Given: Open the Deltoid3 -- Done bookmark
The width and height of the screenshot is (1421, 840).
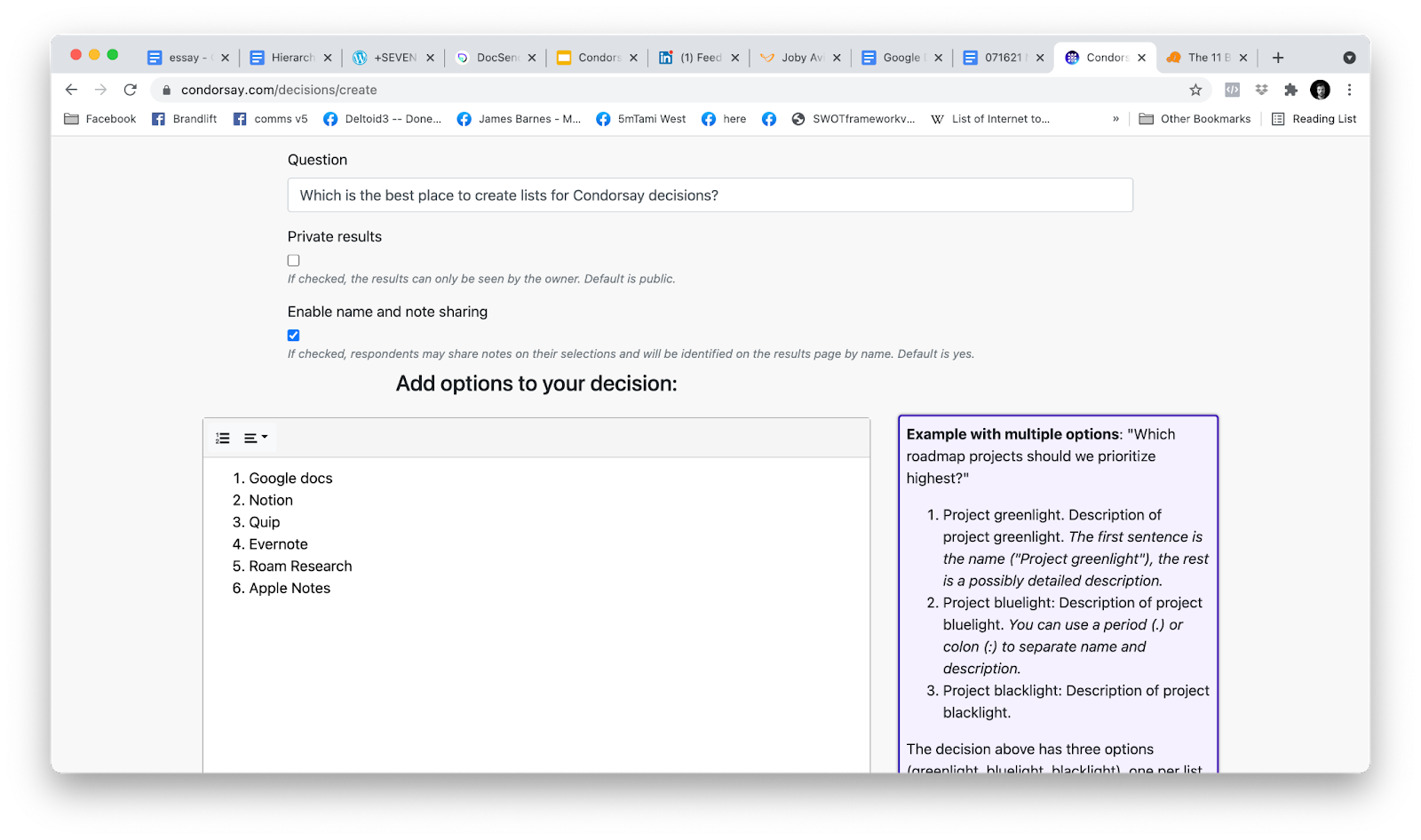Looking at the screenshot, I should [383, 119].
